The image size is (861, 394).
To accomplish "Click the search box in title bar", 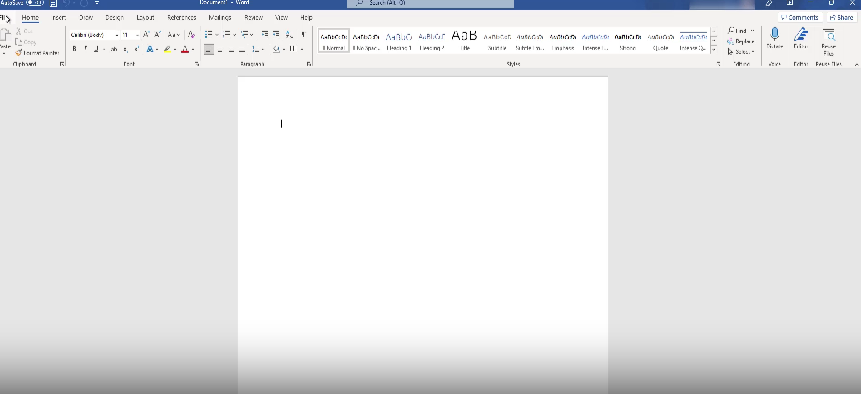I will coord(430,3).
